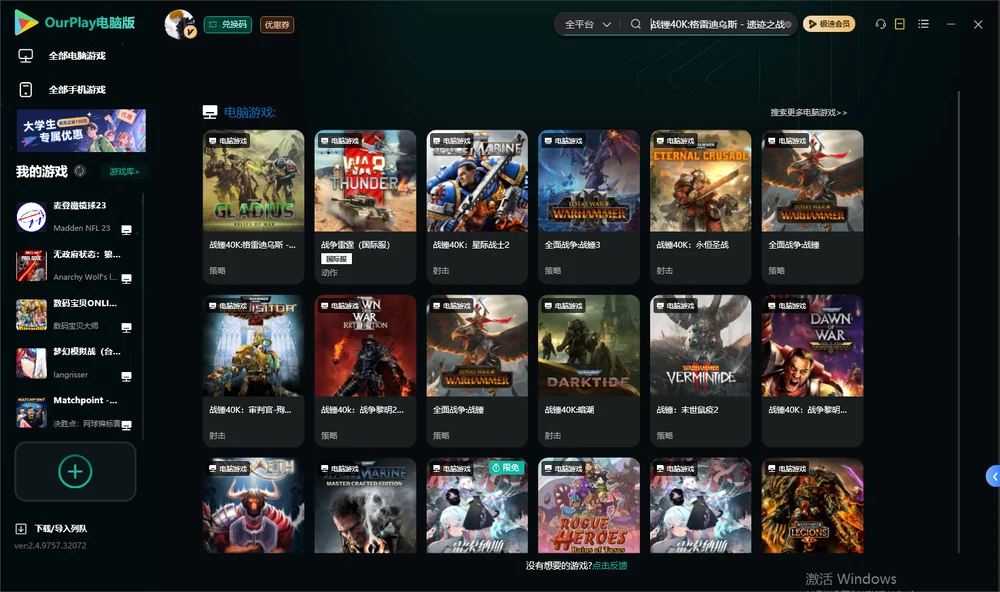The height and width of the screenshot is (592, 1000).
Task: Click the 兑换码 redeem code button
Action: (228, 25)
